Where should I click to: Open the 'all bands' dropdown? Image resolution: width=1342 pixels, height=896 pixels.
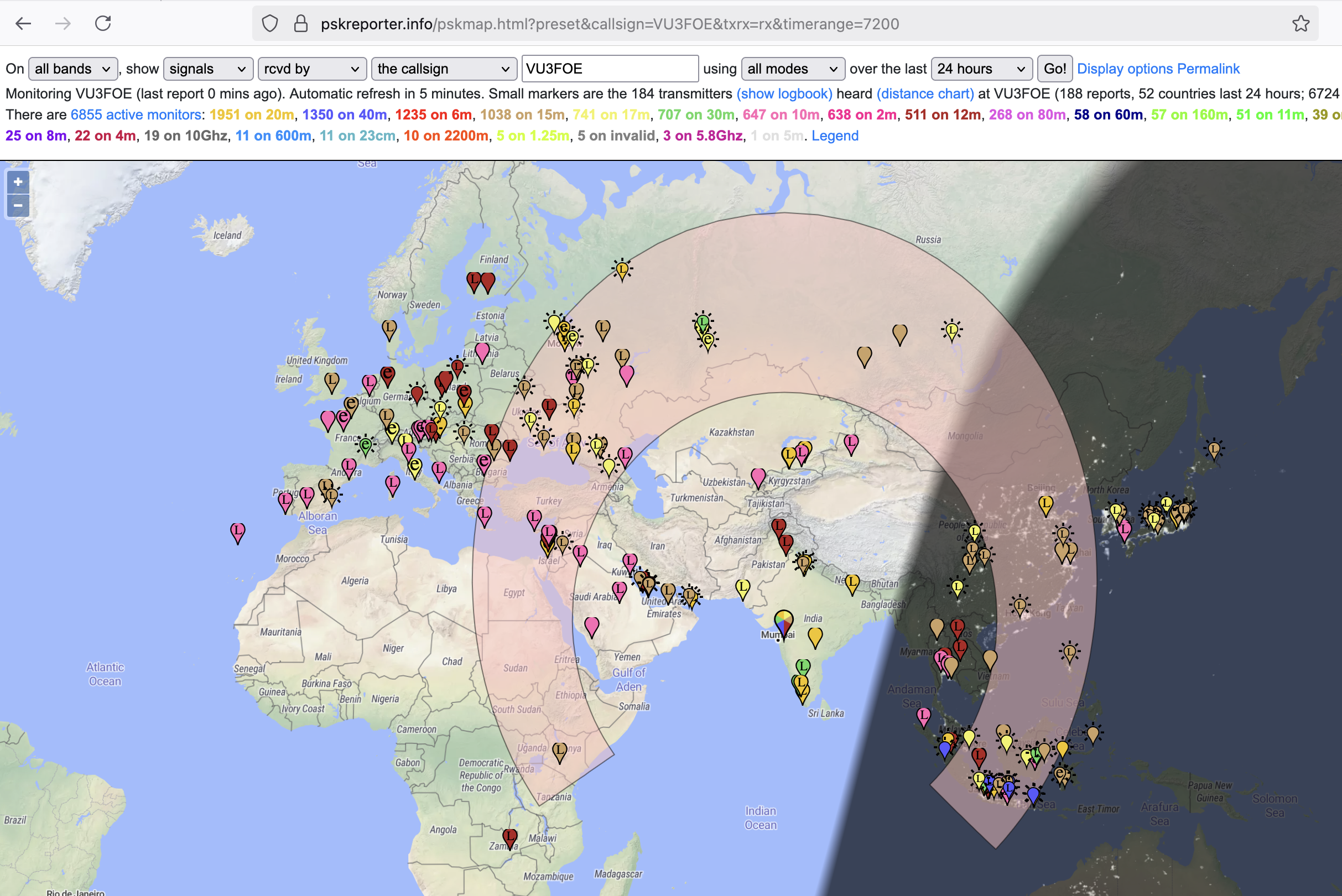pos(73,69)
